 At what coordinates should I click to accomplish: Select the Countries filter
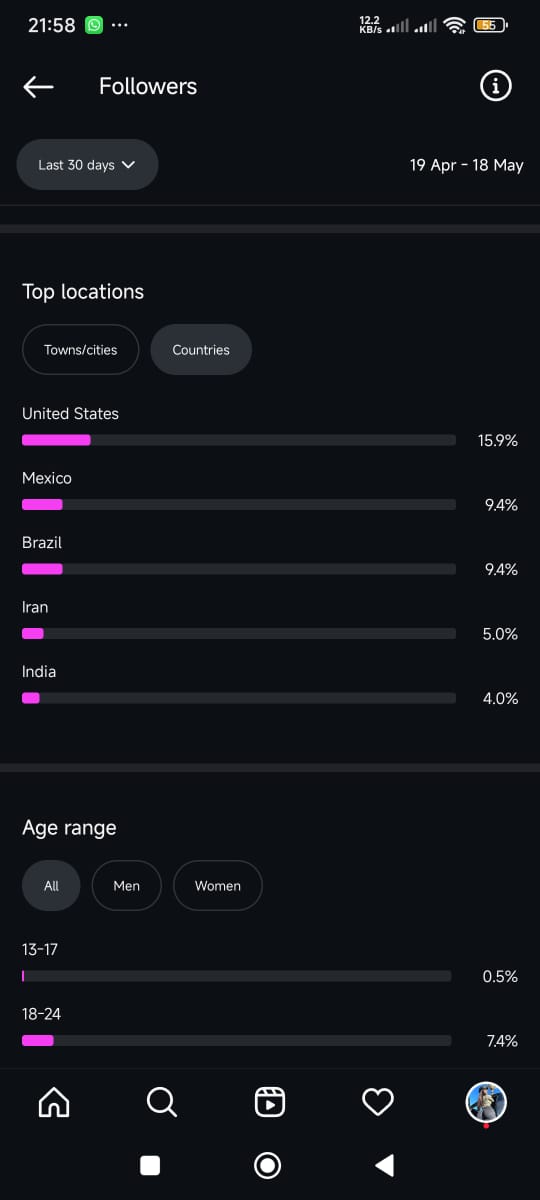pyautogui.click(x=201, y=350)
